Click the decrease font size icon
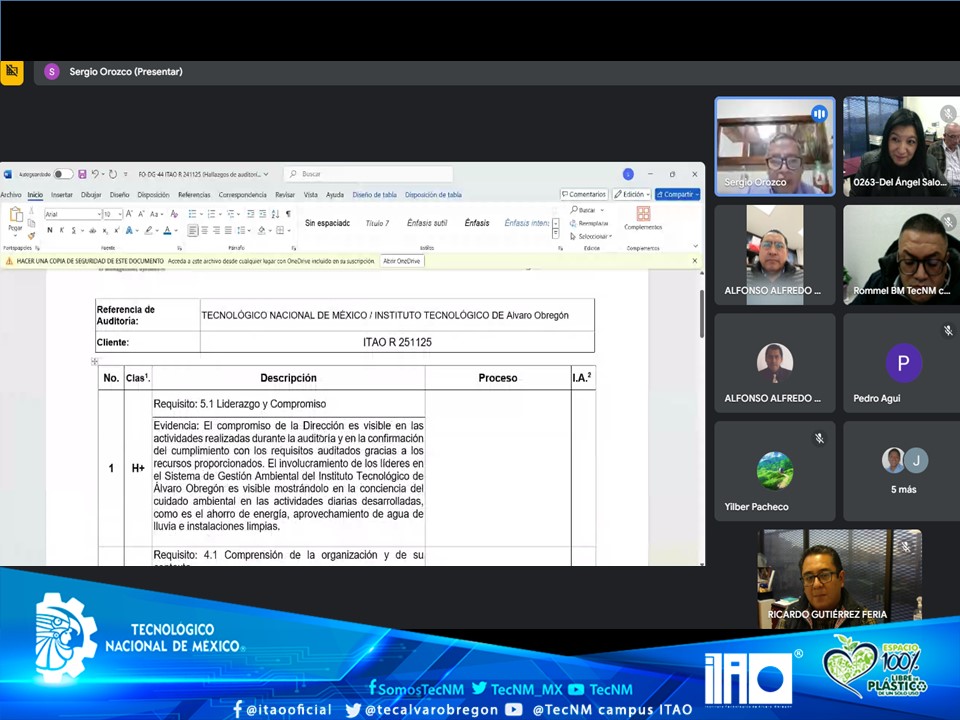Viewport: 960px width, 720px height. 141,214
